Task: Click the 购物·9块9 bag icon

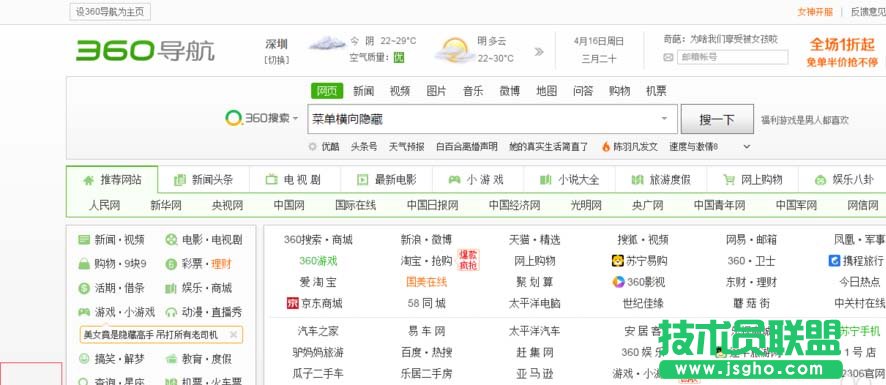Action: (x=84, y=264)
